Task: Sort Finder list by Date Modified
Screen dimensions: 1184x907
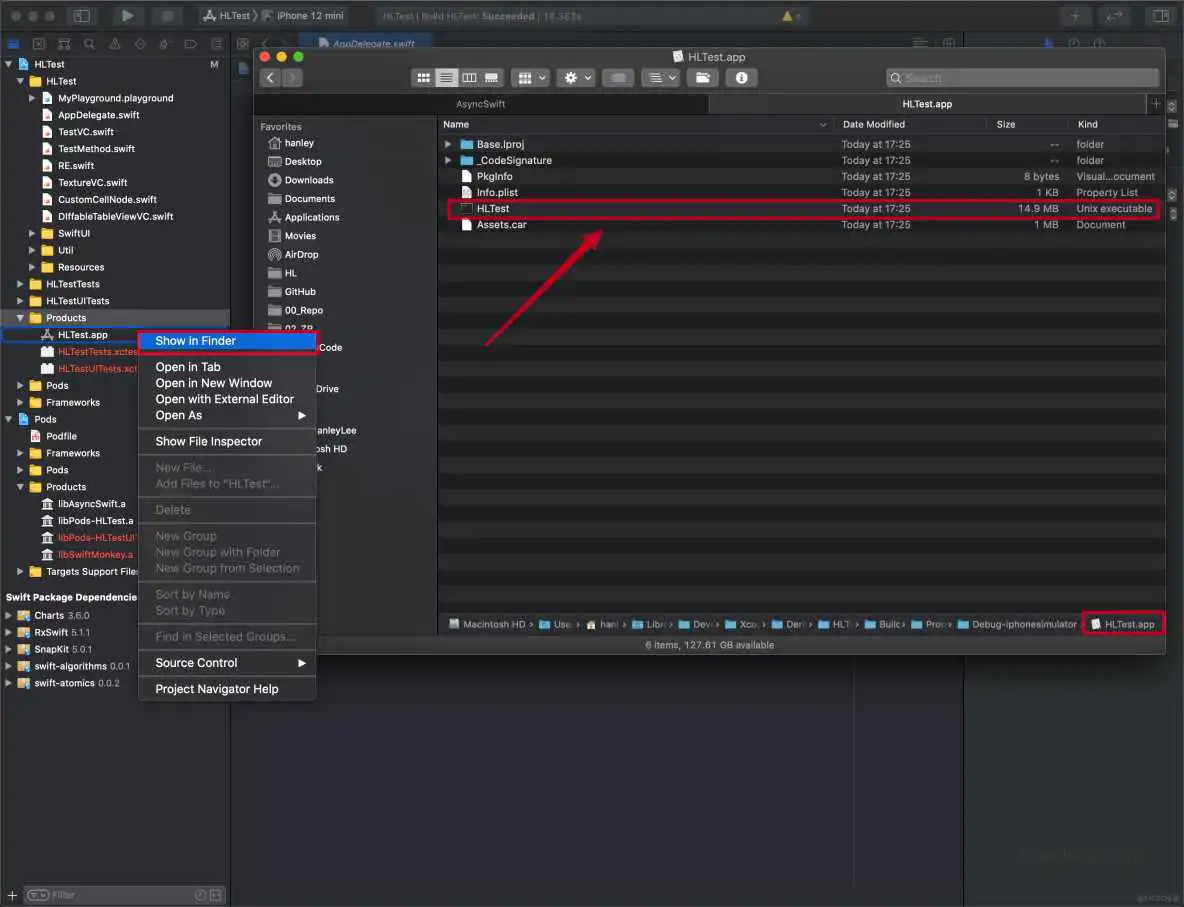Action: click(909, 124)
